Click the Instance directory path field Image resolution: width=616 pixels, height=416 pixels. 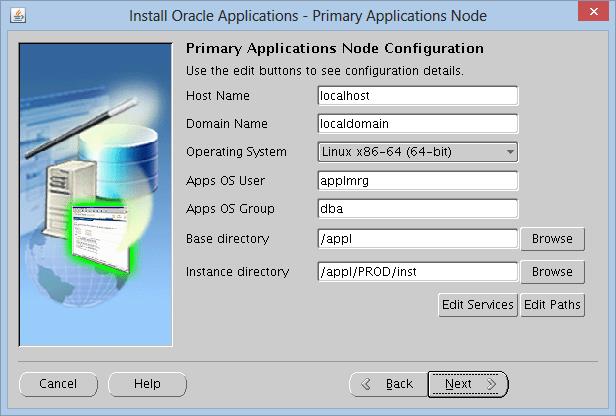[x=416, y=272]
